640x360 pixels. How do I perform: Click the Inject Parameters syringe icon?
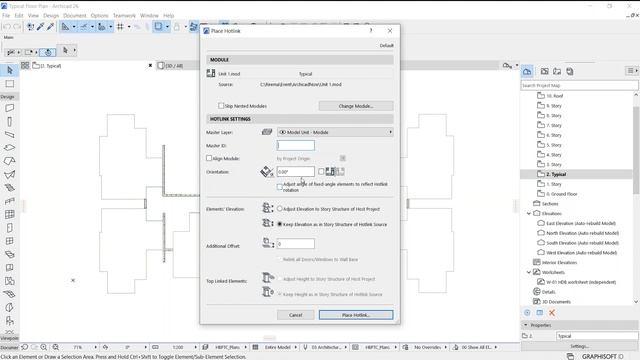[x=50, y=27]
